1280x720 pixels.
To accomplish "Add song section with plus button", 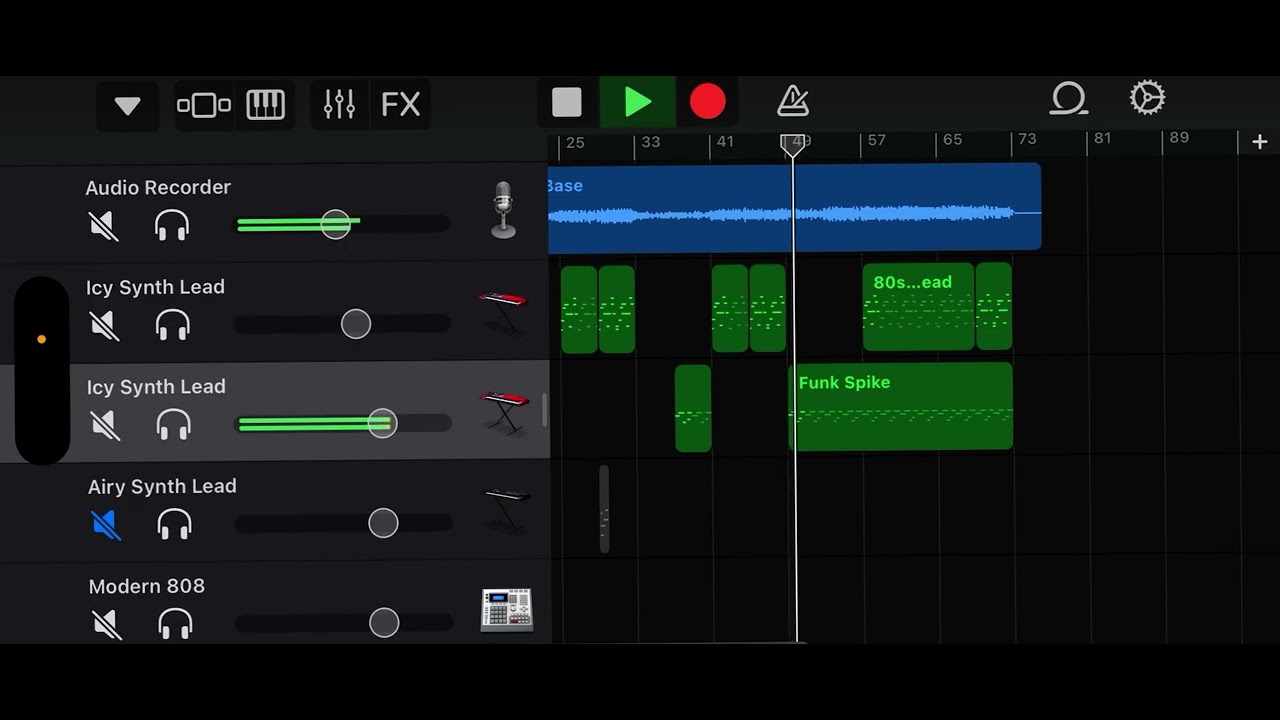I will pyautogui.click(x=1260, y=142).
